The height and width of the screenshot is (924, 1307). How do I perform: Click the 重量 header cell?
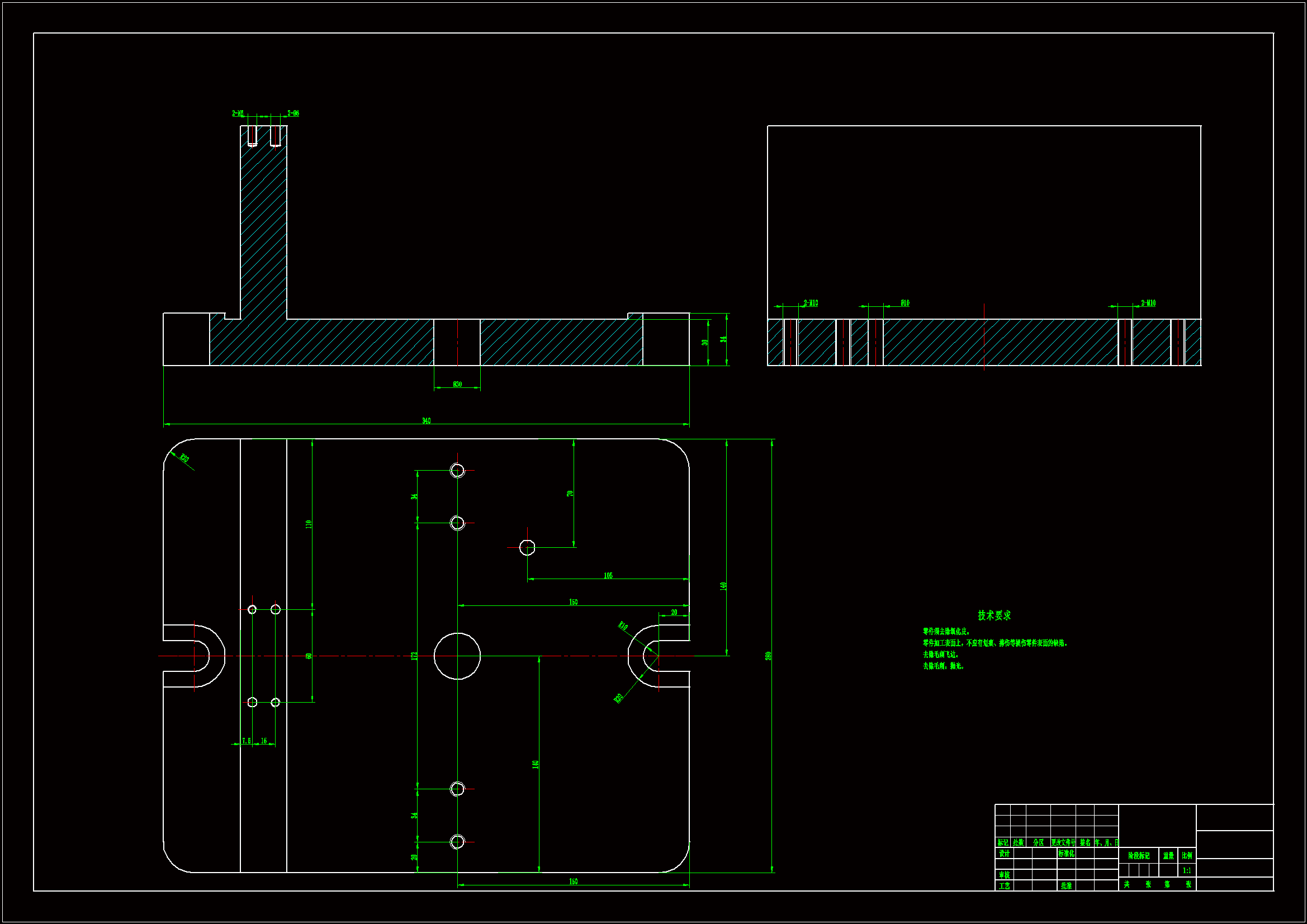tap(1168, 856)
